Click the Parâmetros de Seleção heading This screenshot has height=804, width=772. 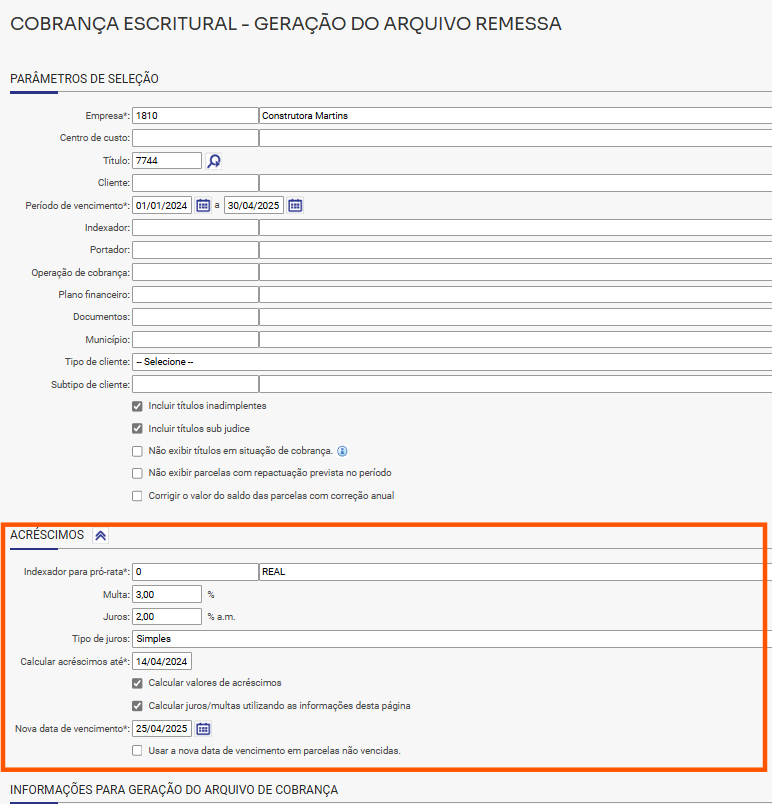(x=84, y=79)
